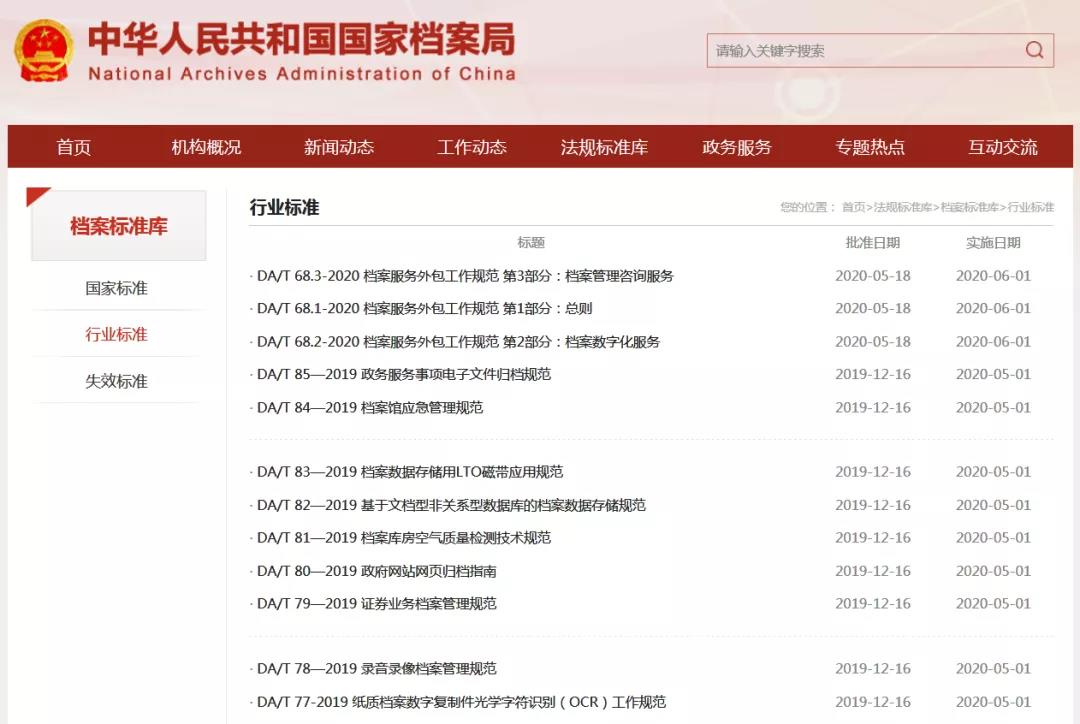Screen dimensions: 1080x724
Task: Select the 档案标准库 sidebar header
Action: point(119,225)
